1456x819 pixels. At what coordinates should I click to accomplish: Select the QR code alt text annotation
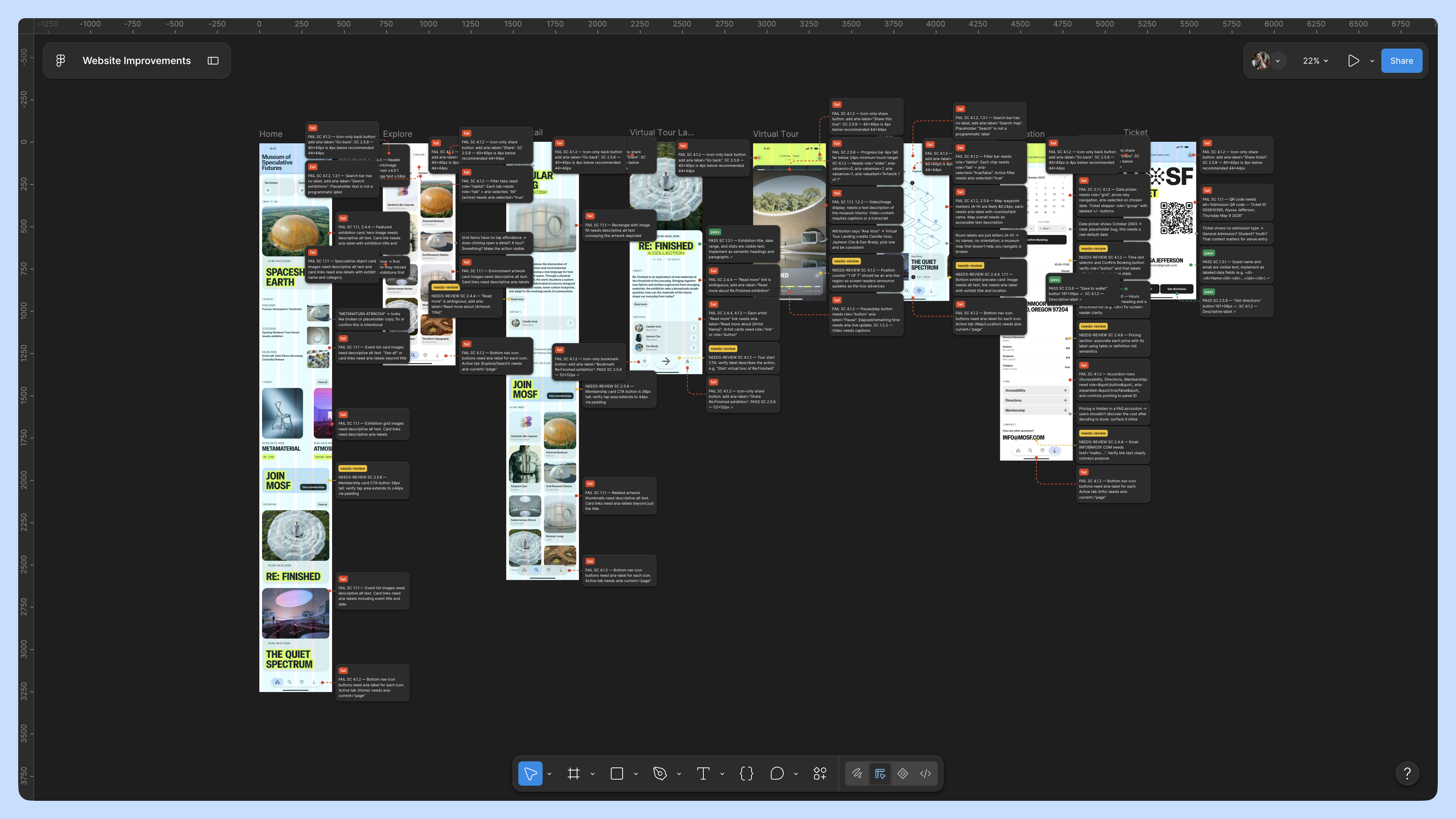pos(1237,202)
